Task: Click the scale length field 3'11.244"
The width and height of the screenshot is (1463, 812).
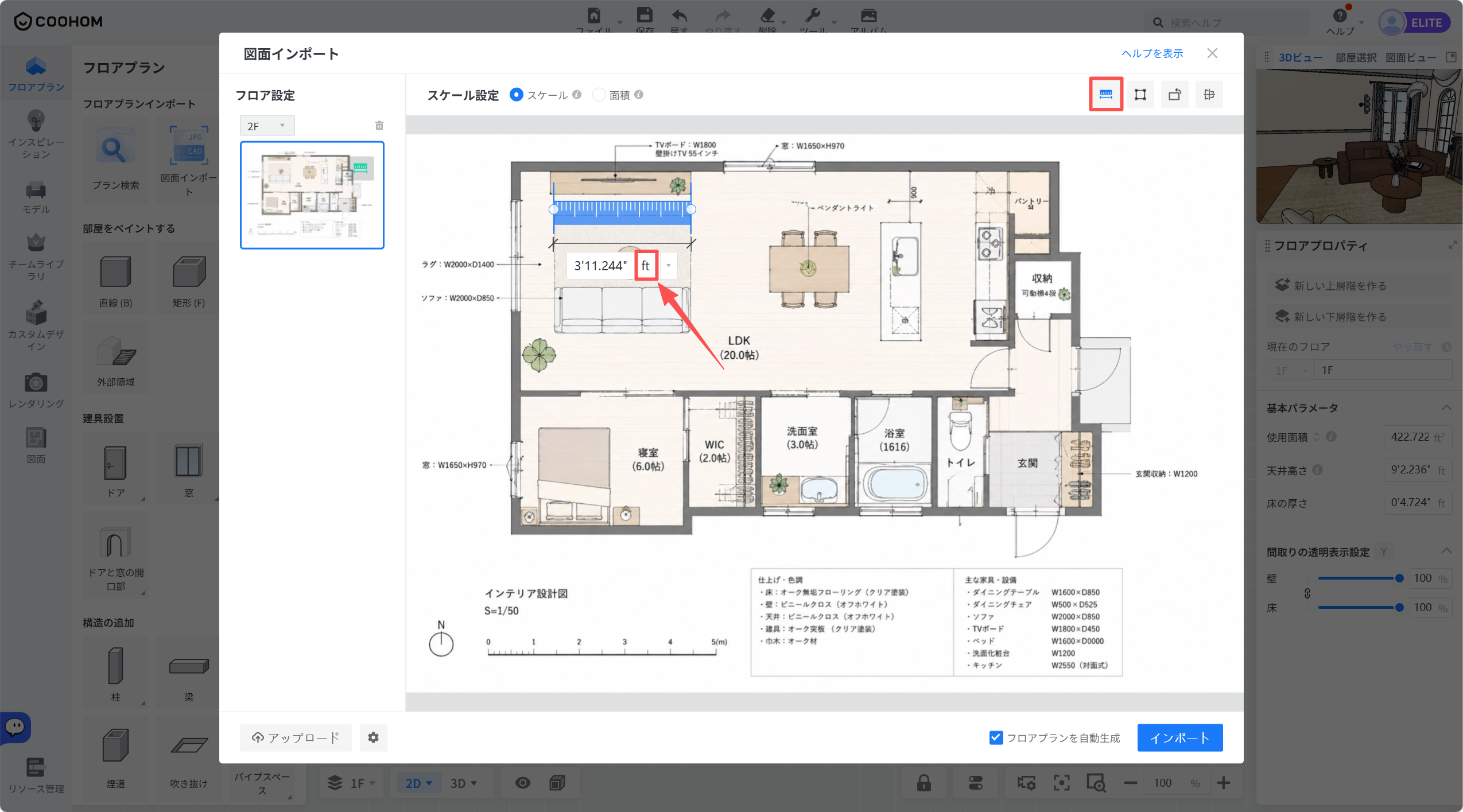Action: 600,266
